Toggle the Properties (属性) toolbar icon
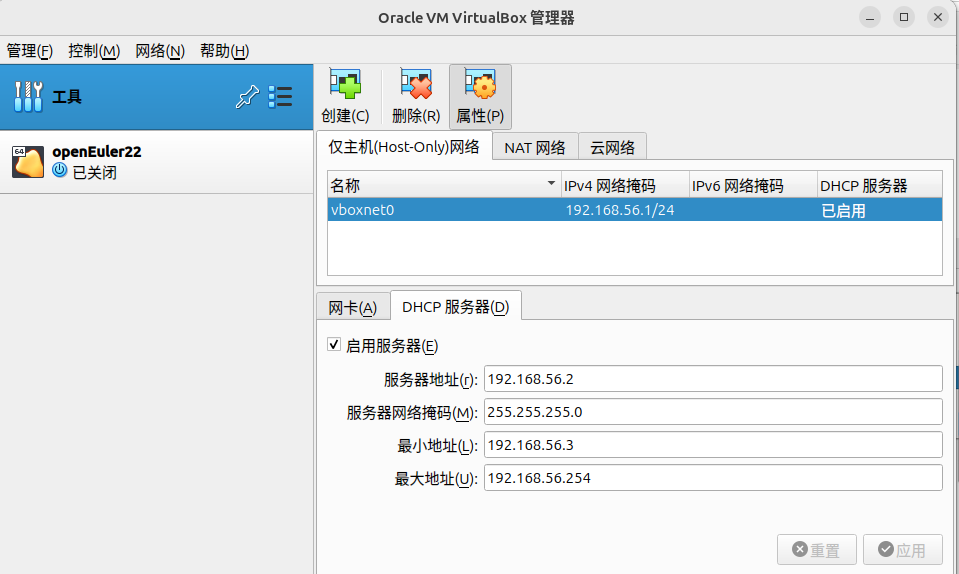Viewport: 959px width, 574px height. click(480, 84)
